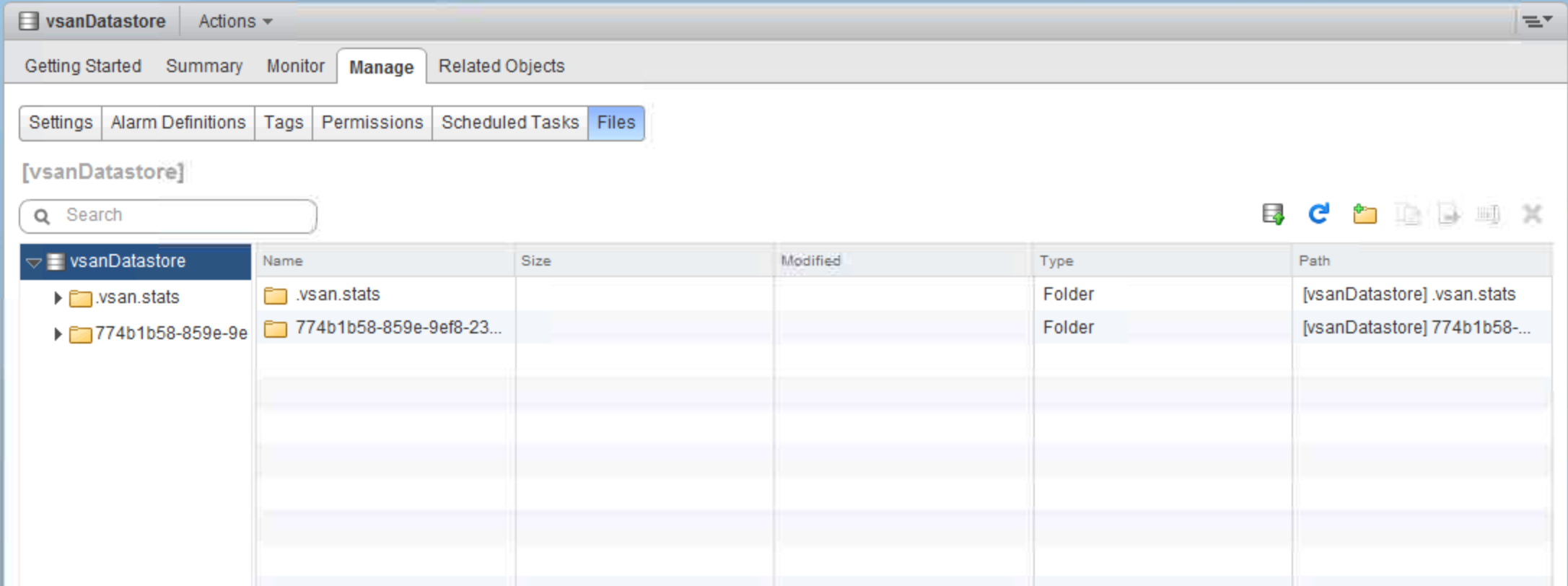The image size is (1568, 586).
Task: Click the vsanDatastore icon in the title bar
Action: (29, 22)
